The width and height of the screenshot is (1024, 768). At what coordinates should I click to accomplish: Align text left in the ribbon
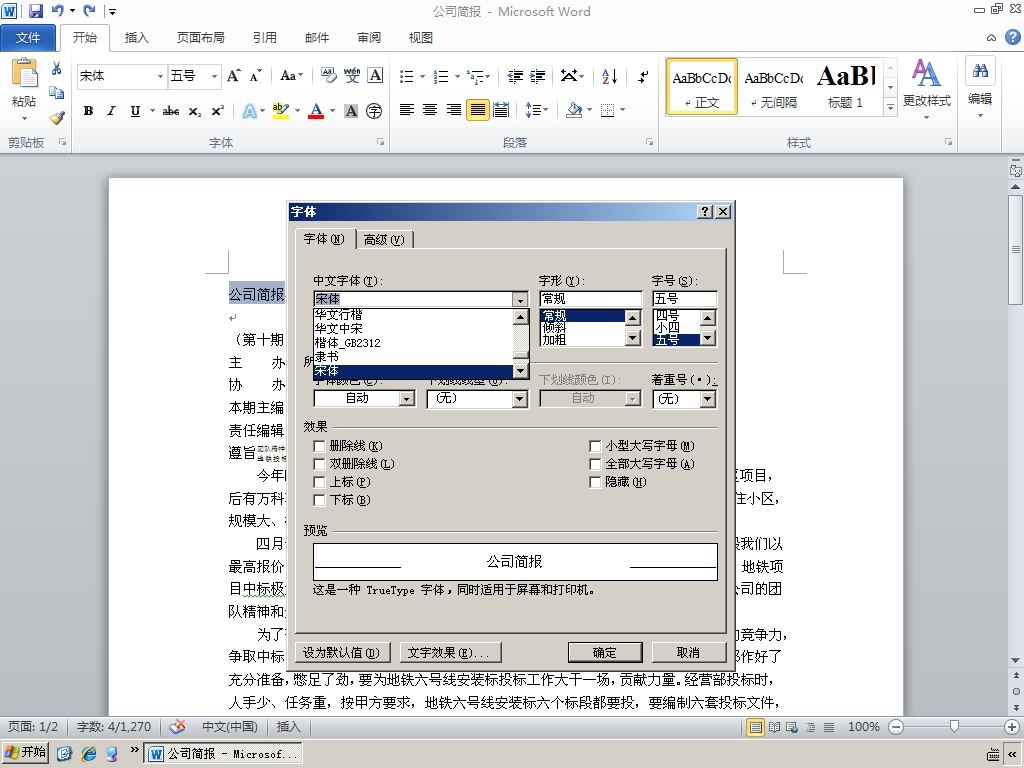[407, 110]
